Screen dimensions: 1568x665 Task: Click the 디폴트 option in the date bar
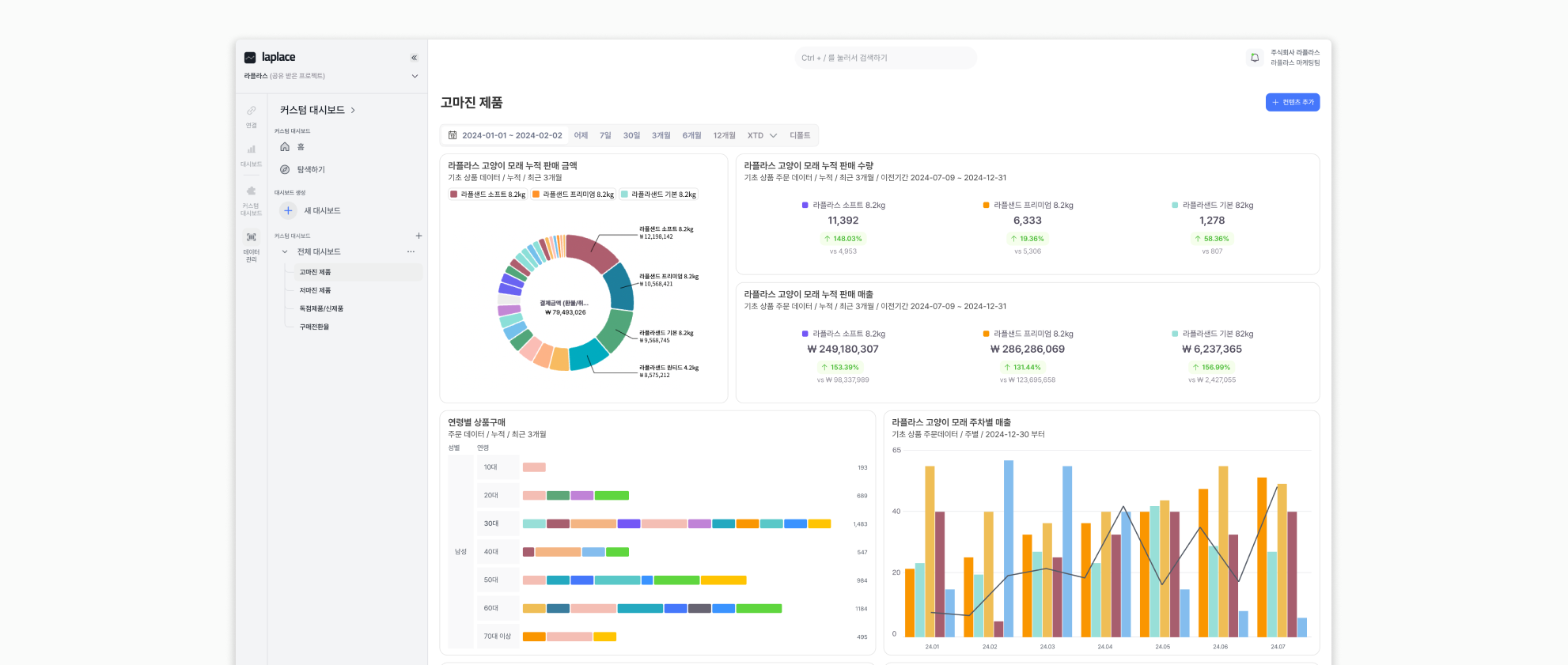click(x=800, y=135)
